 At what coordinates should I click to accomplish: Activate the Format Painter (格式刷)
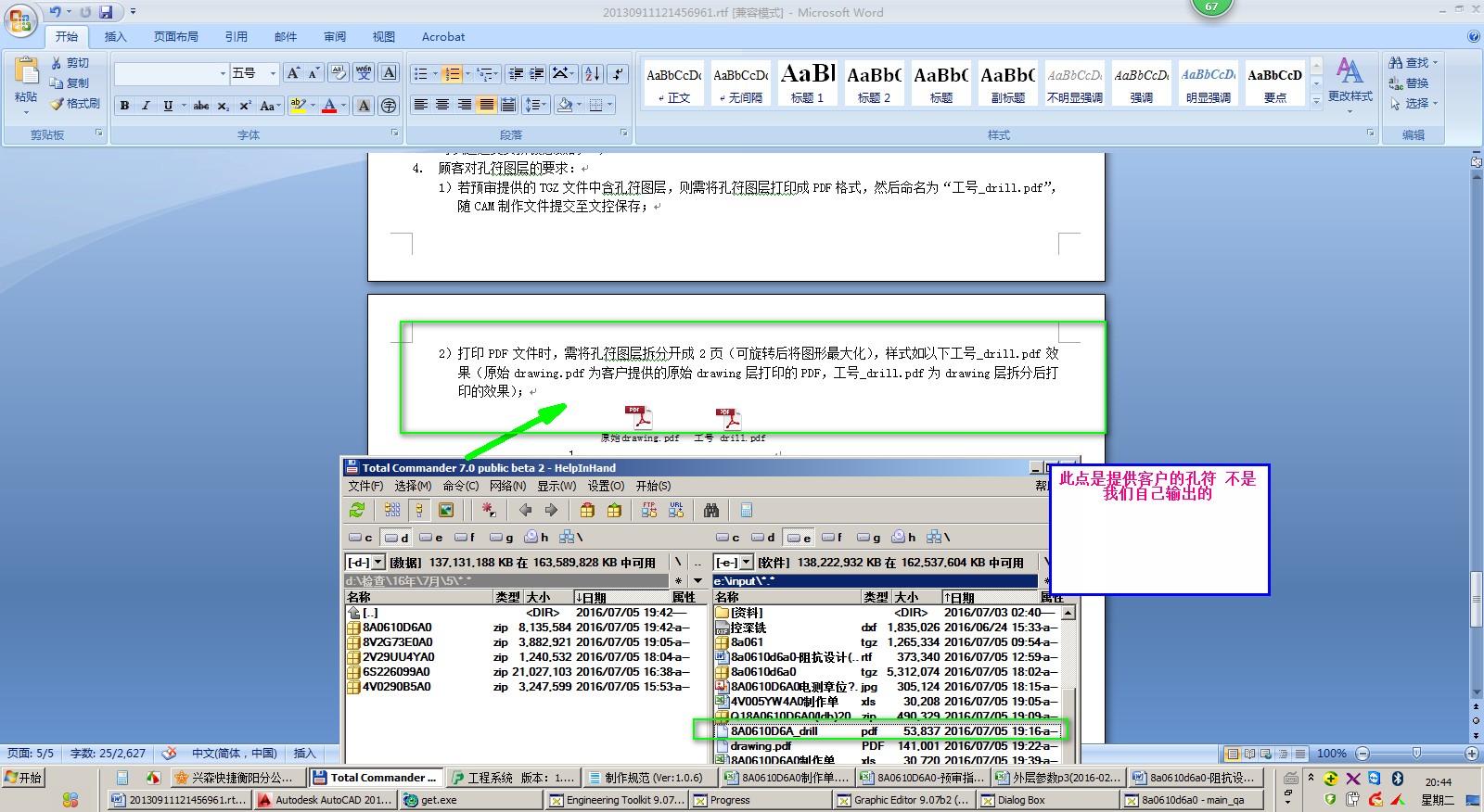(75, 103)
